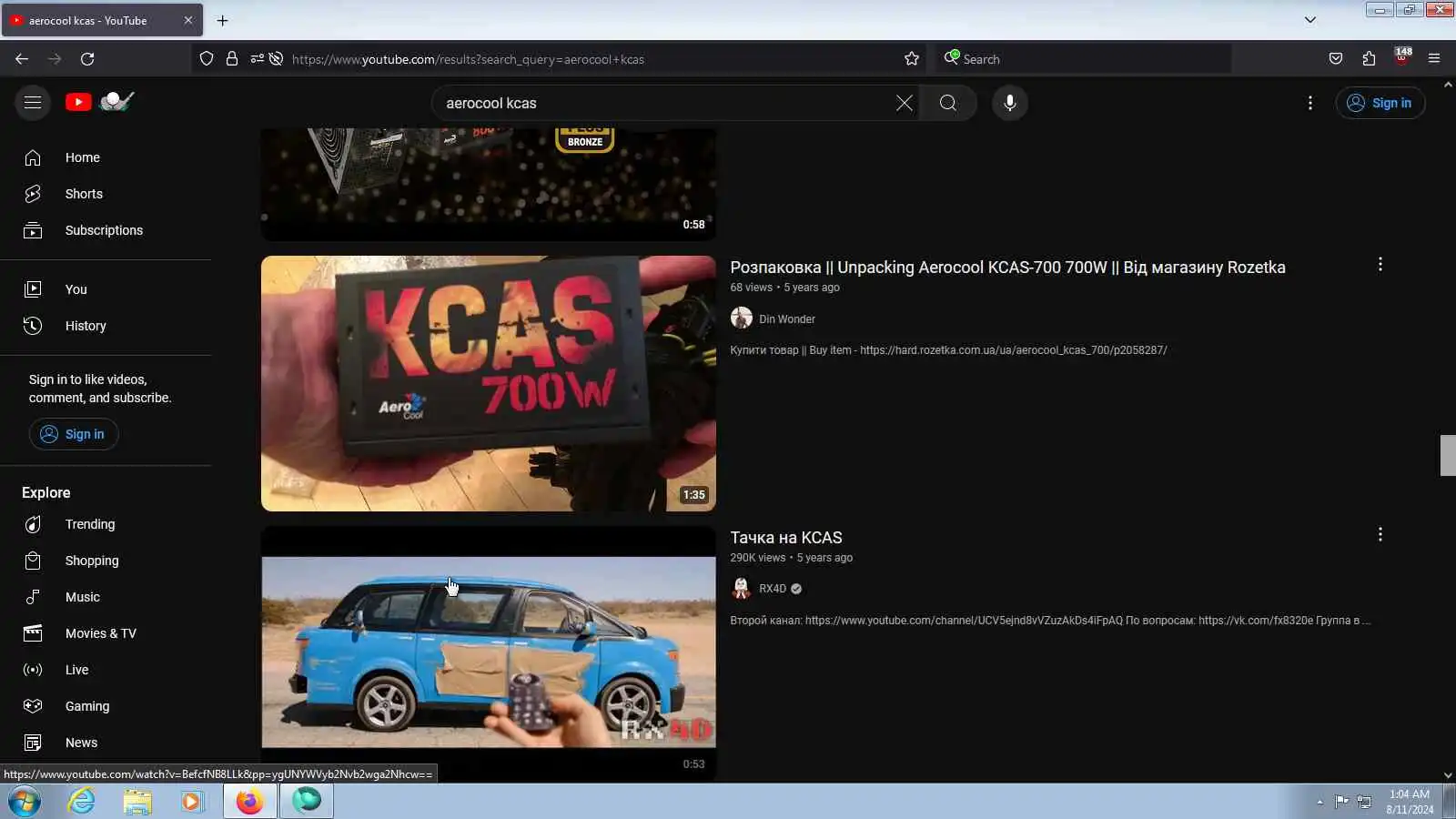Click the Sign in button at top right
The width and height of the screenshot is (1456, 819).
1380,103
